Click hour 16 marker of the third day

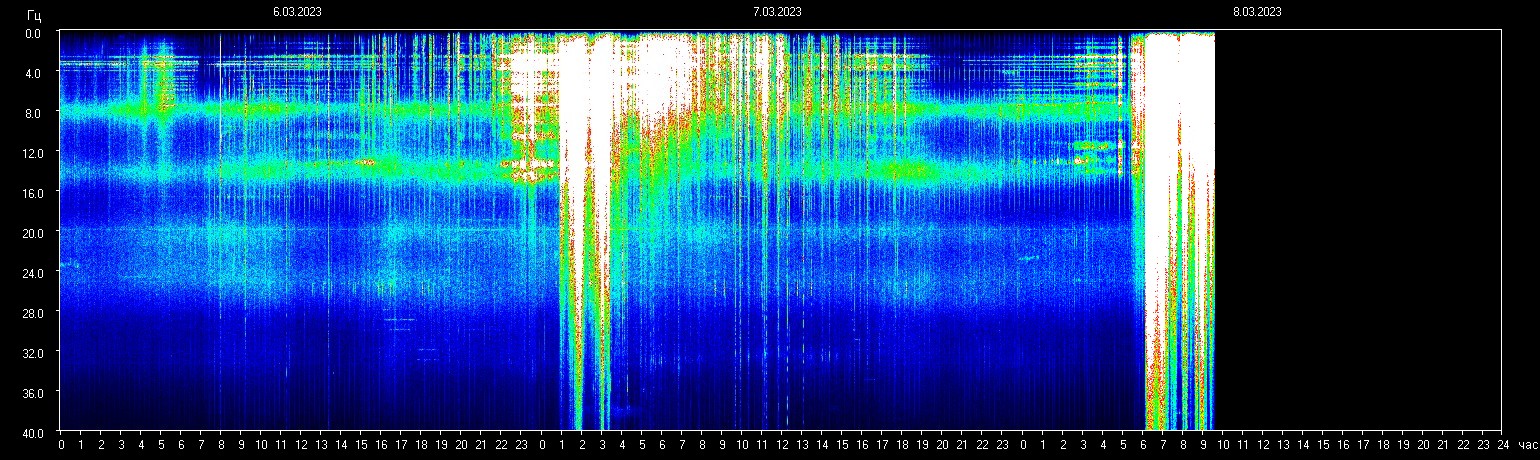(1342, 445)
